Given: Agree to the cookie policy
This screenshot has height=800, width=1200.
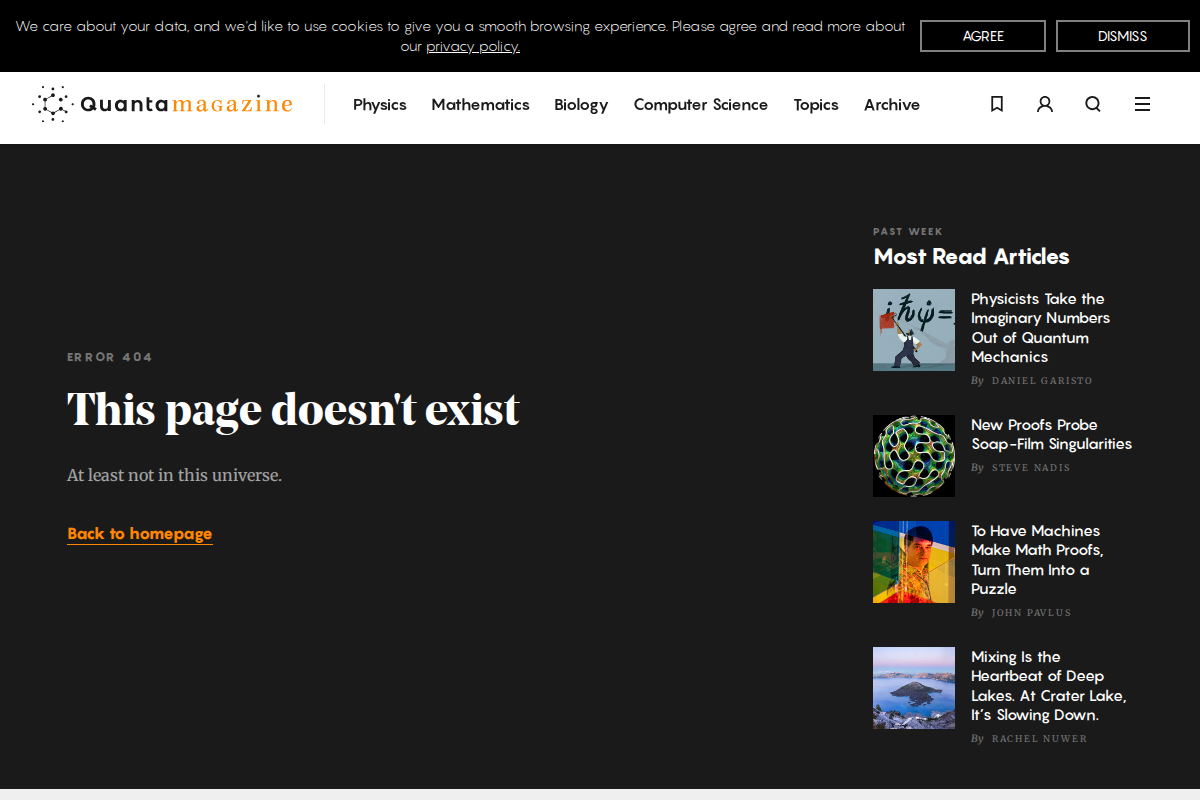Looking at the screenshot, I should (x=982, y=36).
